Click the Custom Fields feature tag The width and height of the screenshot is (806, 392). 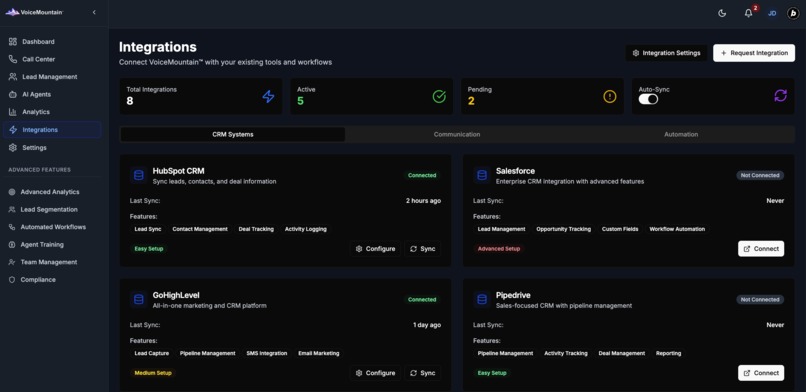(x=620, y=229)
